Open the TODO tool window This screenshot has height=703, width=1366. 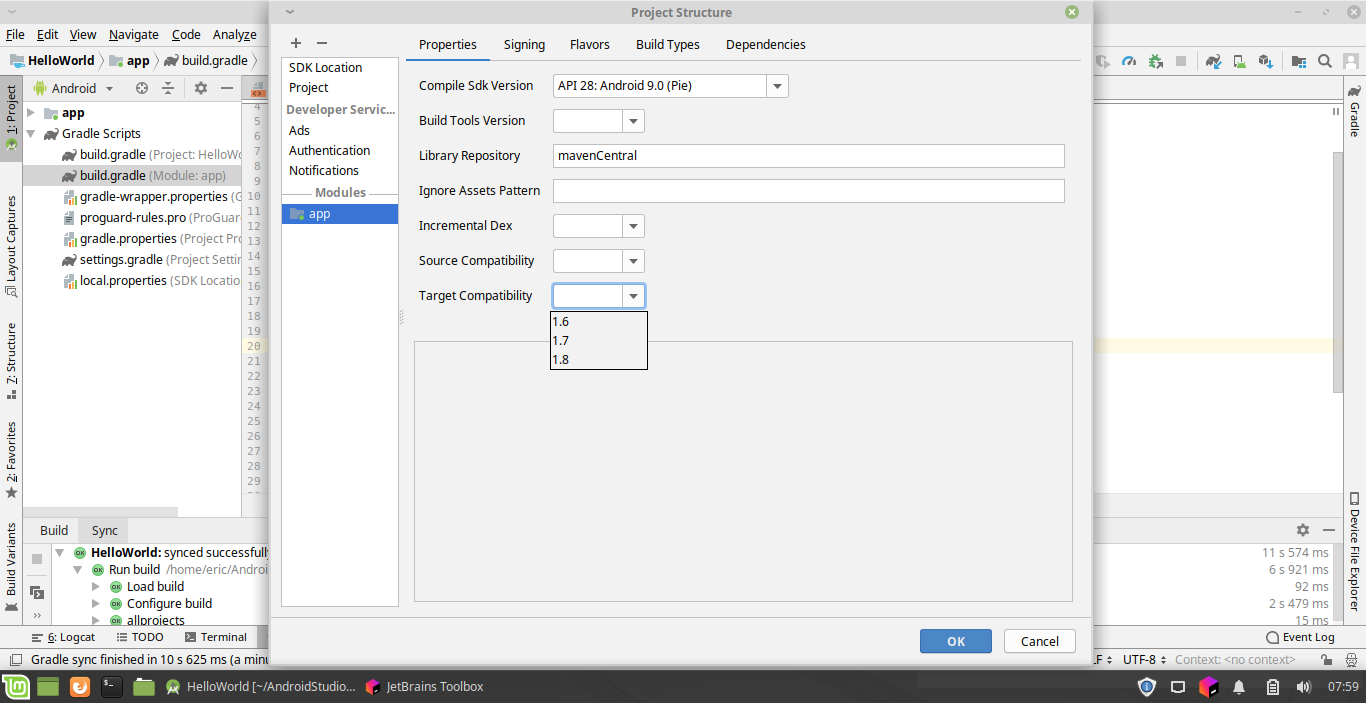[x=139, y=637]
